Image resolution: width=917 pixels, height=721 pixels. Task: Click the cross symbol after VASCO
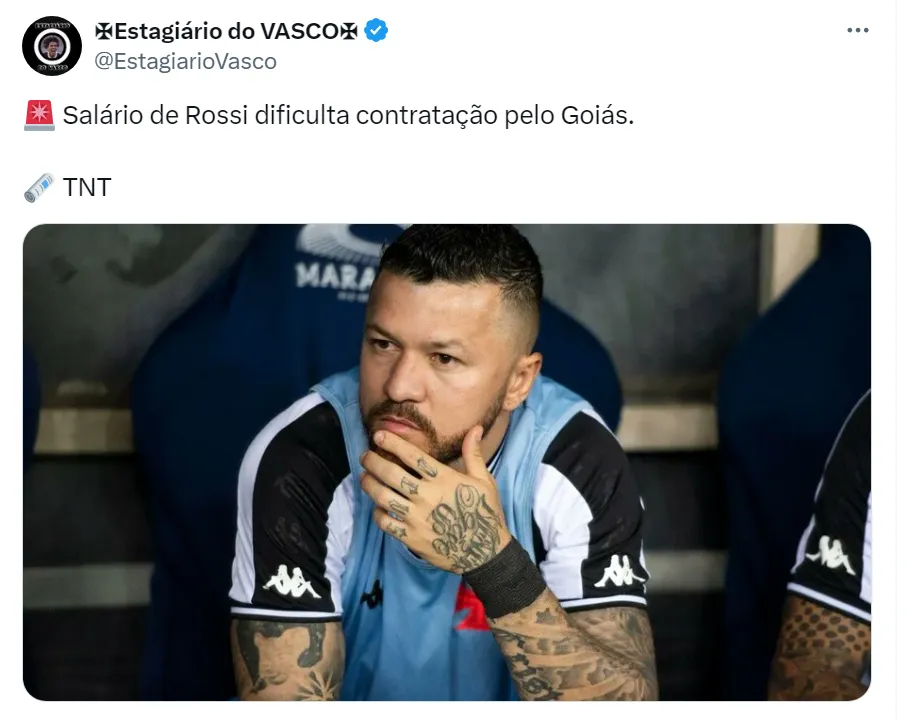tap(349, 32)
